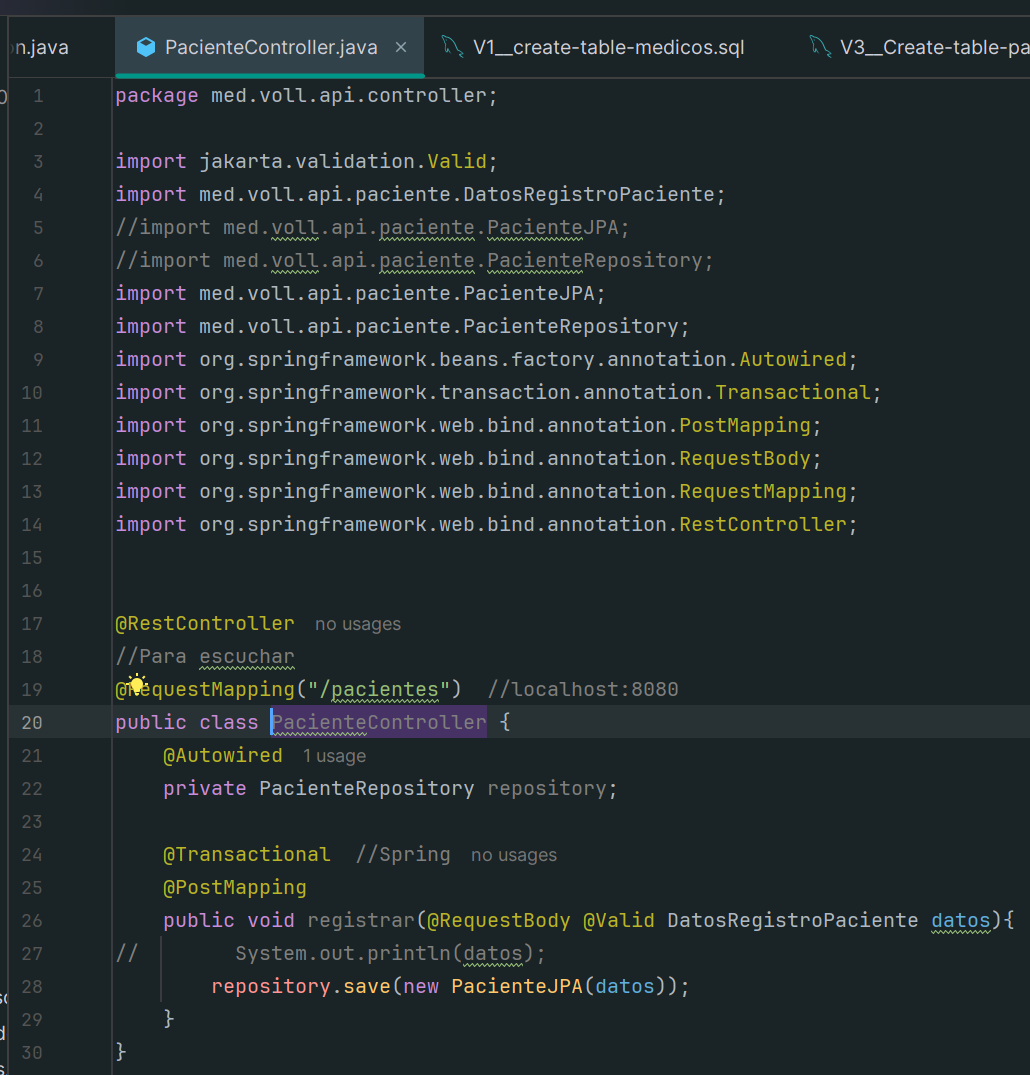The width and height of the screenshot is (1030, 1075).
Task: Click the "//Spring" comment
Action: pos(403,855)
